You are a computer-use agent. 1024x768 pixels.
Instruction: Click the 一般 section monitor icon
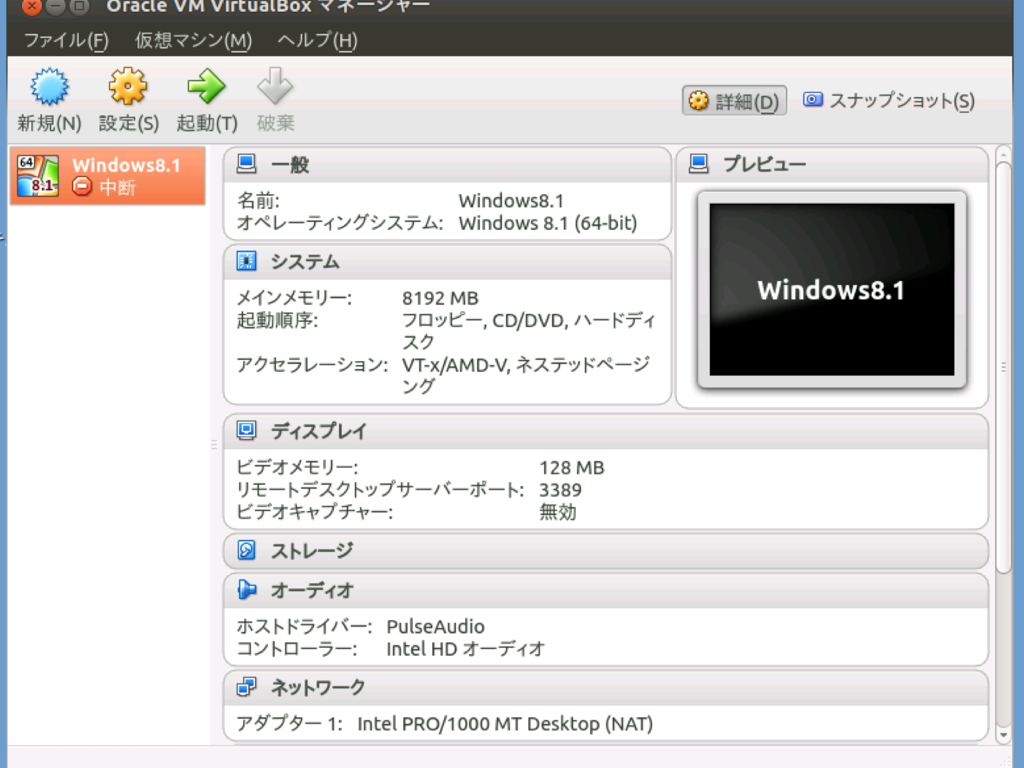click(x=246, y=164)
